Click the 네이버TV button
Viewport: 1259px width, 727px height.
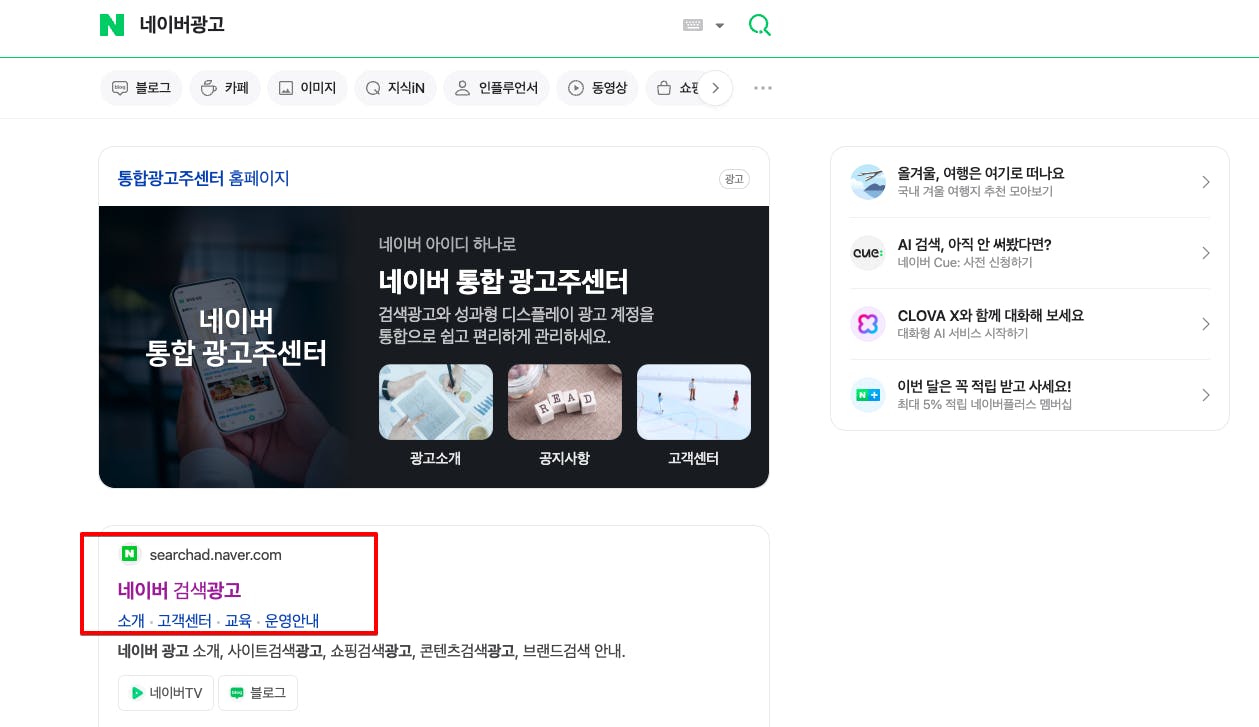pyautogui.click(x=166, y=693)
